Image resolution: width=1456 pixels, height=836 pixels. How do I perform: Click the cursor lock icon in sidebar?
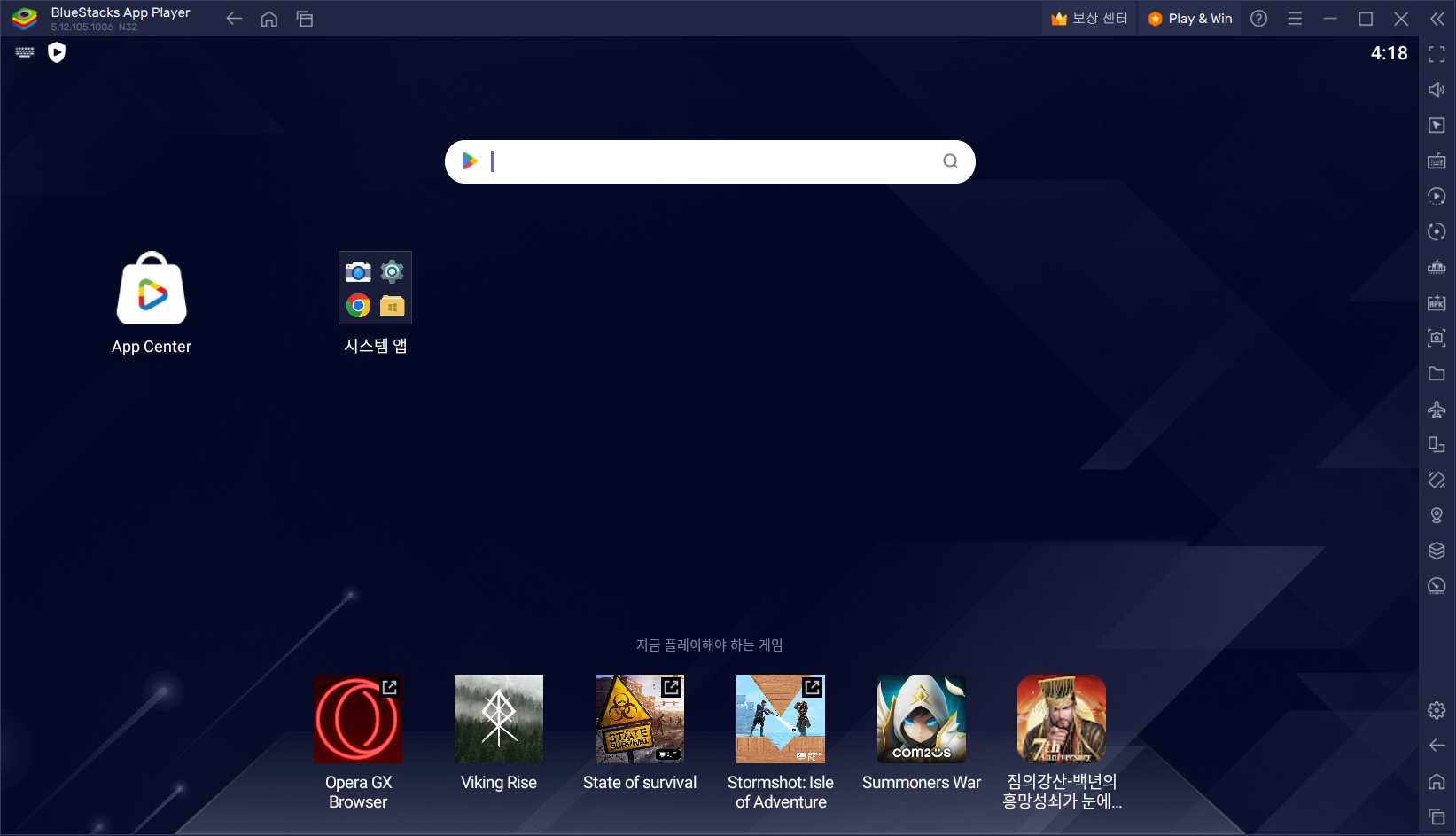coord(1437,125)
